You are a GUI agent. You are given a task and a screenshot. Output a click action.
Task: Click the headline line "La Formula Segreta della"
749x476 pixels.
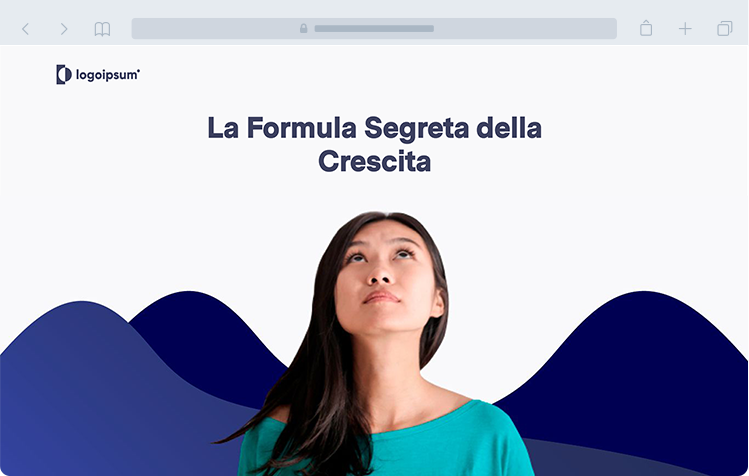pyautogui.click(x=374, y=128)
